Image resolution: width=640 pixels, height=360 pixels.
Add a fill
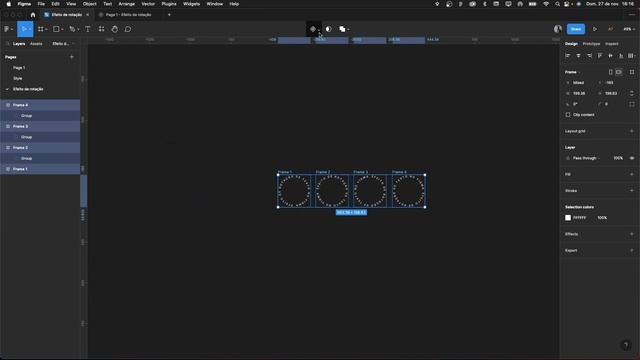pyautogui.click(x=632, y=174)
